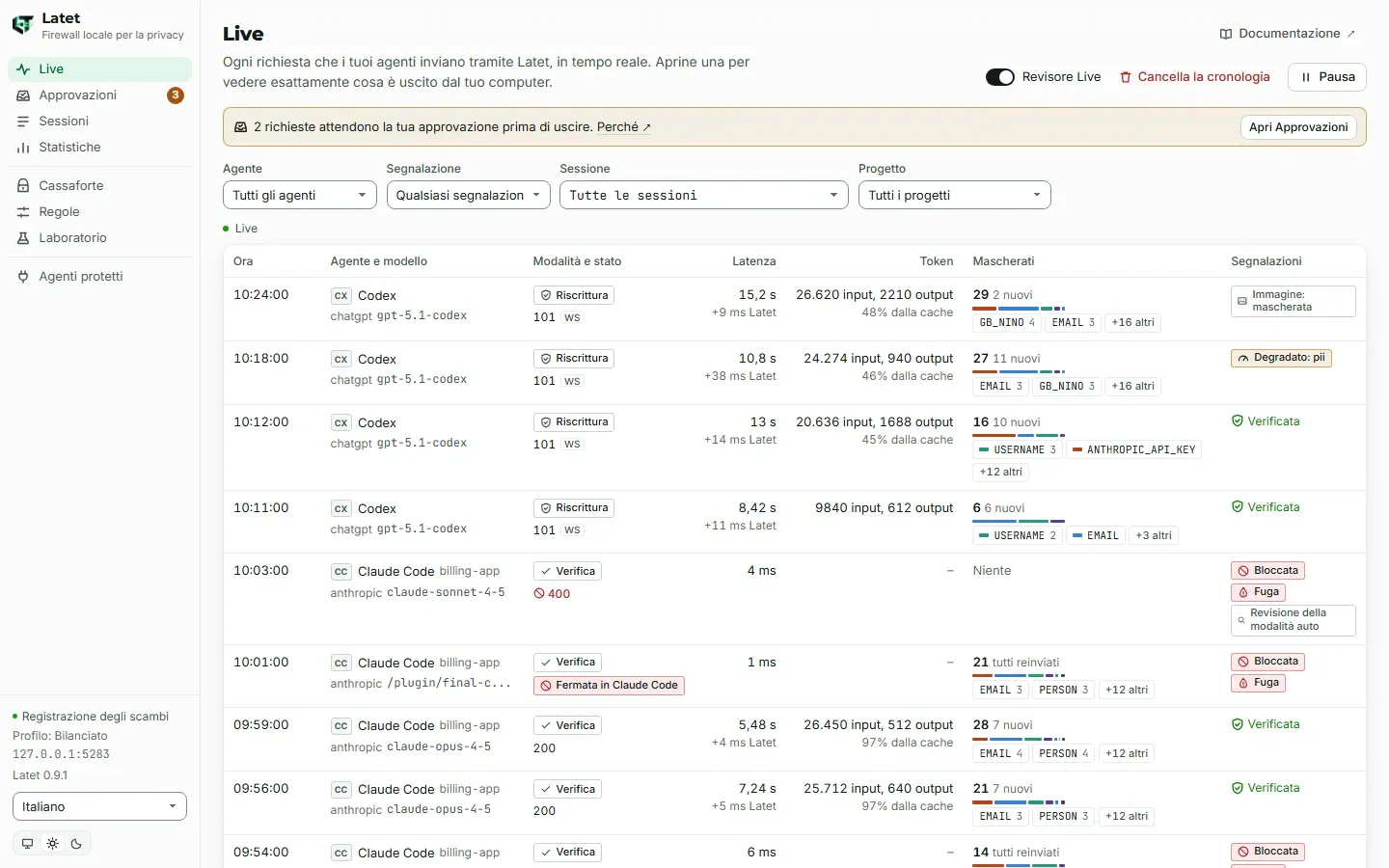Switch to dark theme moon icon
1389x868 pixels.
point(77,844)
